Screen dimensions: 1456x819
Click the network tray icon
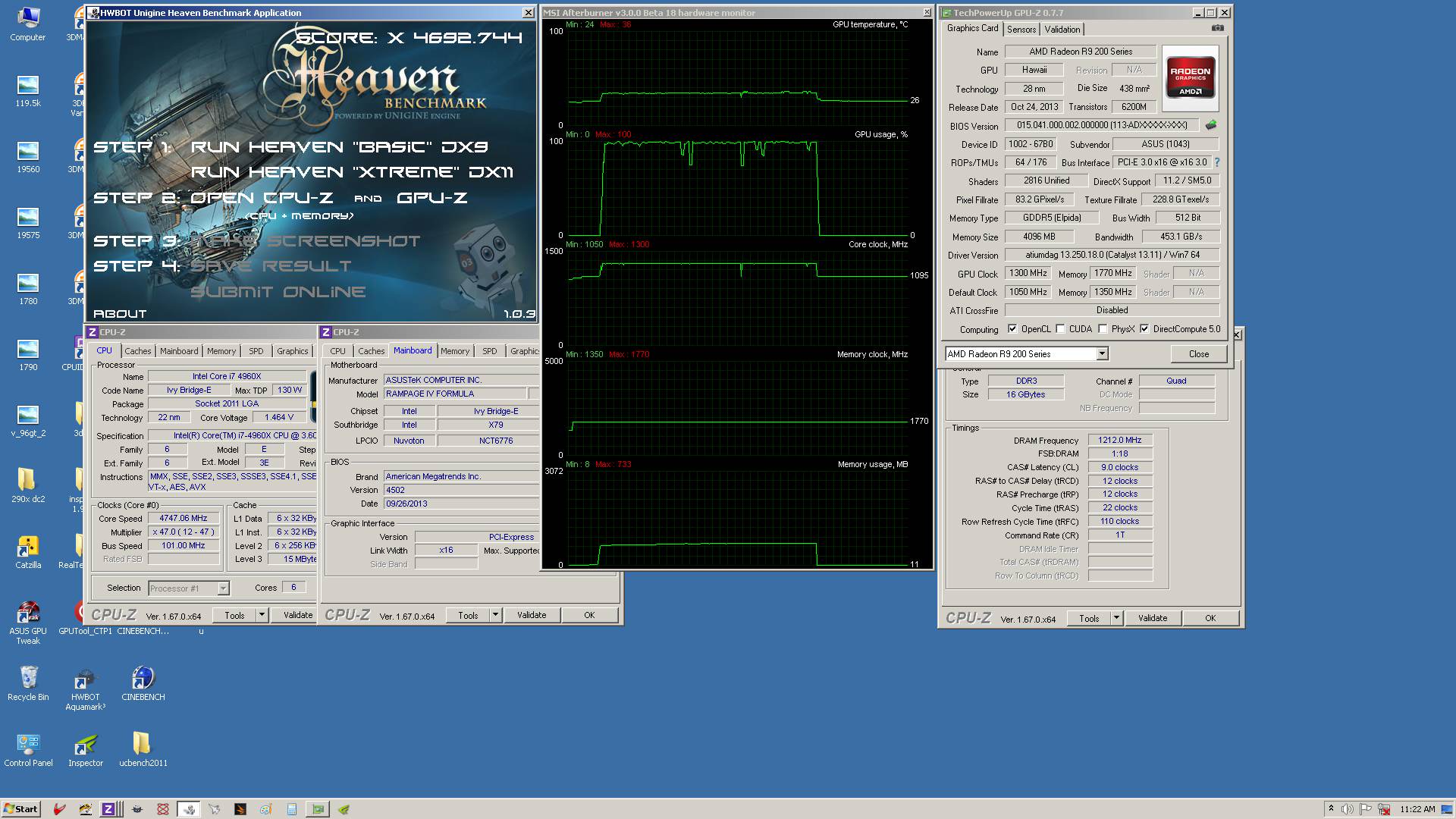(1383, 809)
